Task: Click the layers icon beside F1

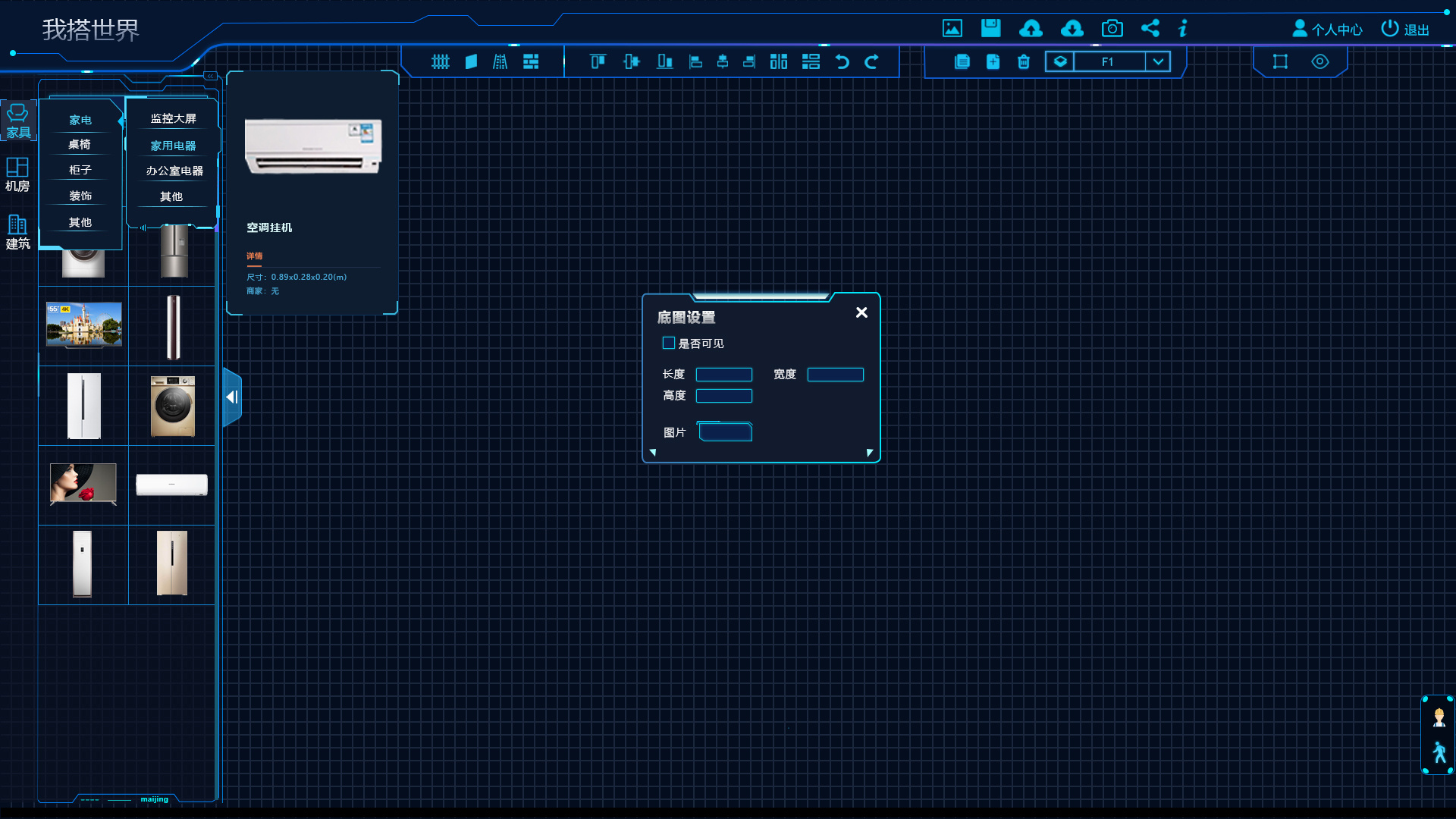Action: (1060, 61)
